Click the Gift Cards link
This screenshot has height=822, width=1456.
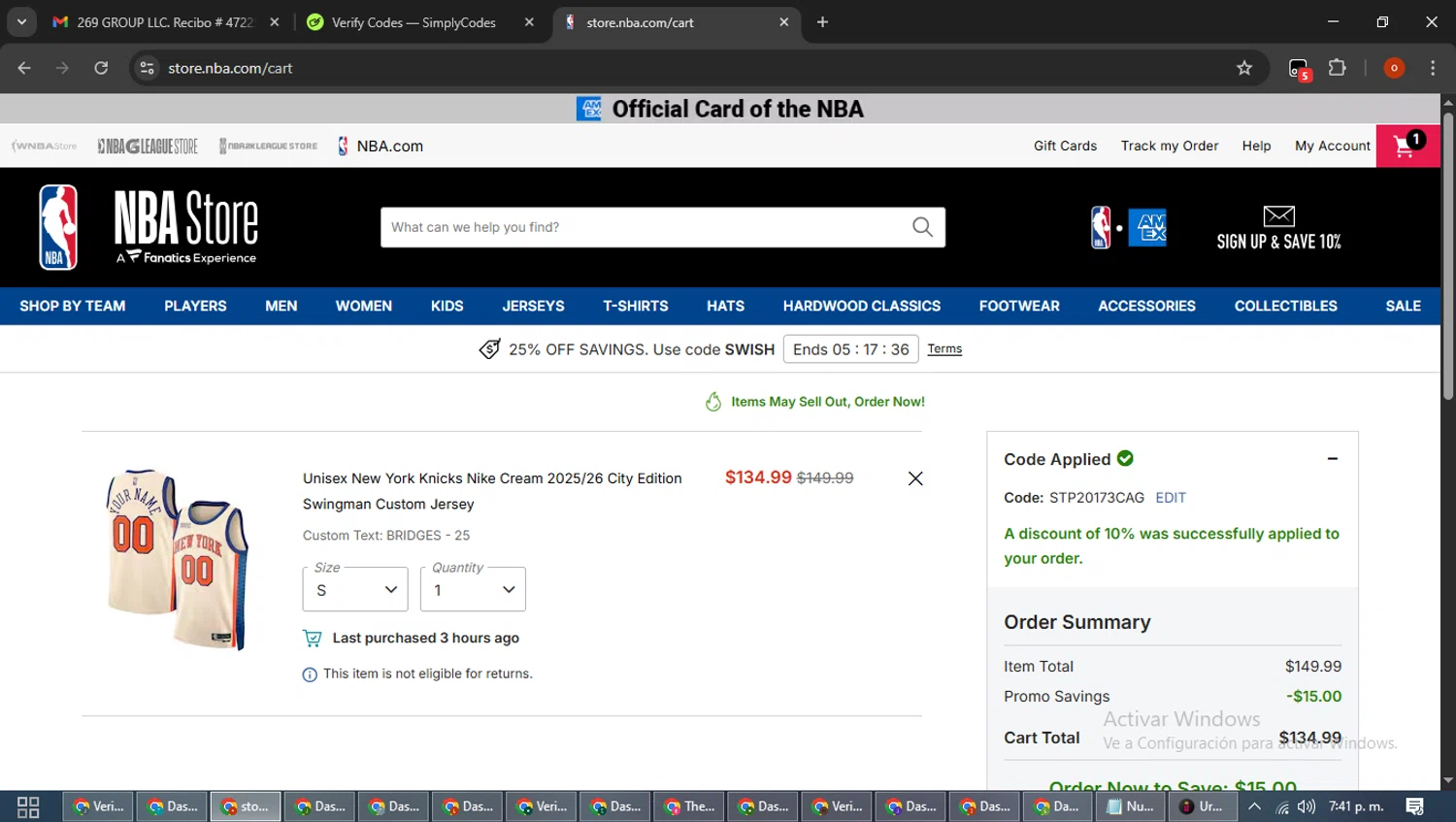1065,146
